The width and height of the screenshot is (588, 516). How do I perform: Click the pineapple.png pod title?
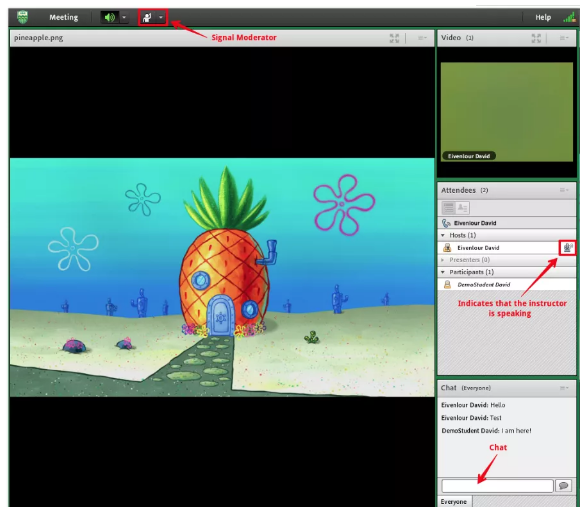[39, 38]
